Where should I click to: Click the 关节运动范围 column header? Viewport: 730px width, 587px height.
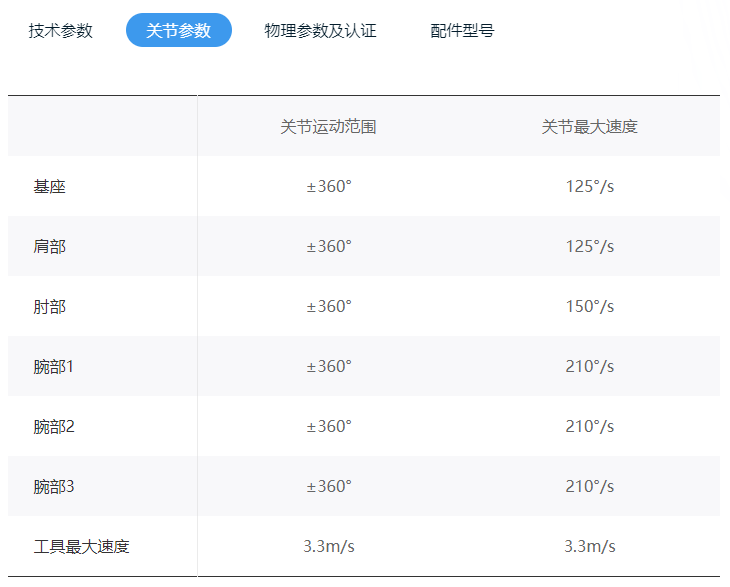click(328, 127)
